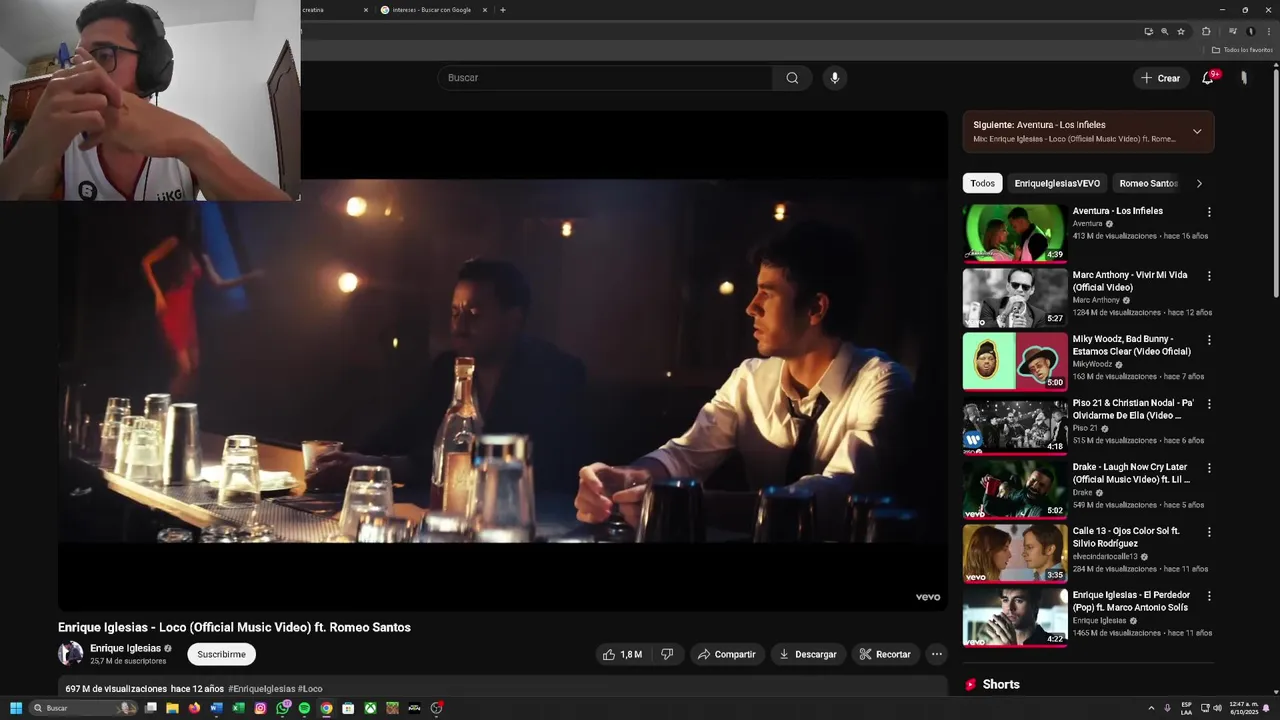Viewport: 1280px width, 720px height.
Task: Select the Romeo Santos filter chip
Action: tap(1148, 183)
